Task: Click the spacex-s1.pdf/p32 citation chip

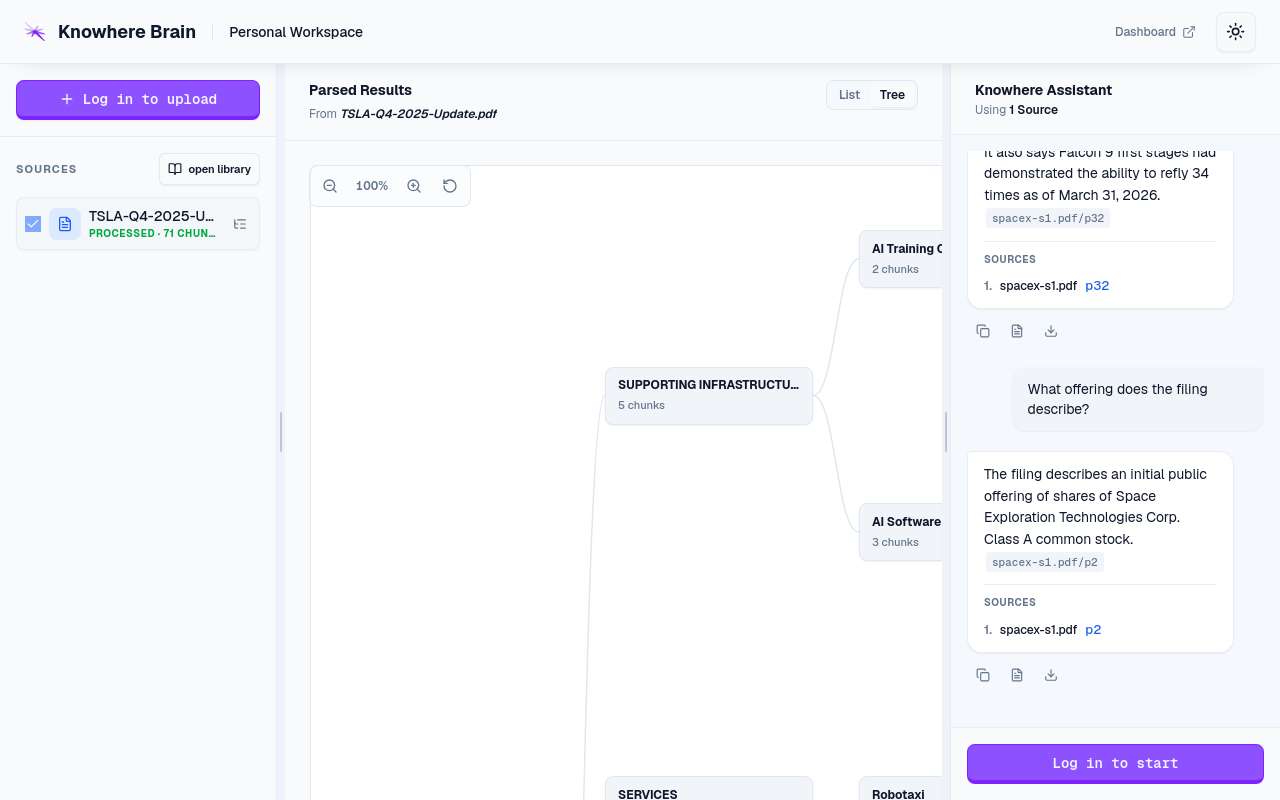Action: 1047,219
